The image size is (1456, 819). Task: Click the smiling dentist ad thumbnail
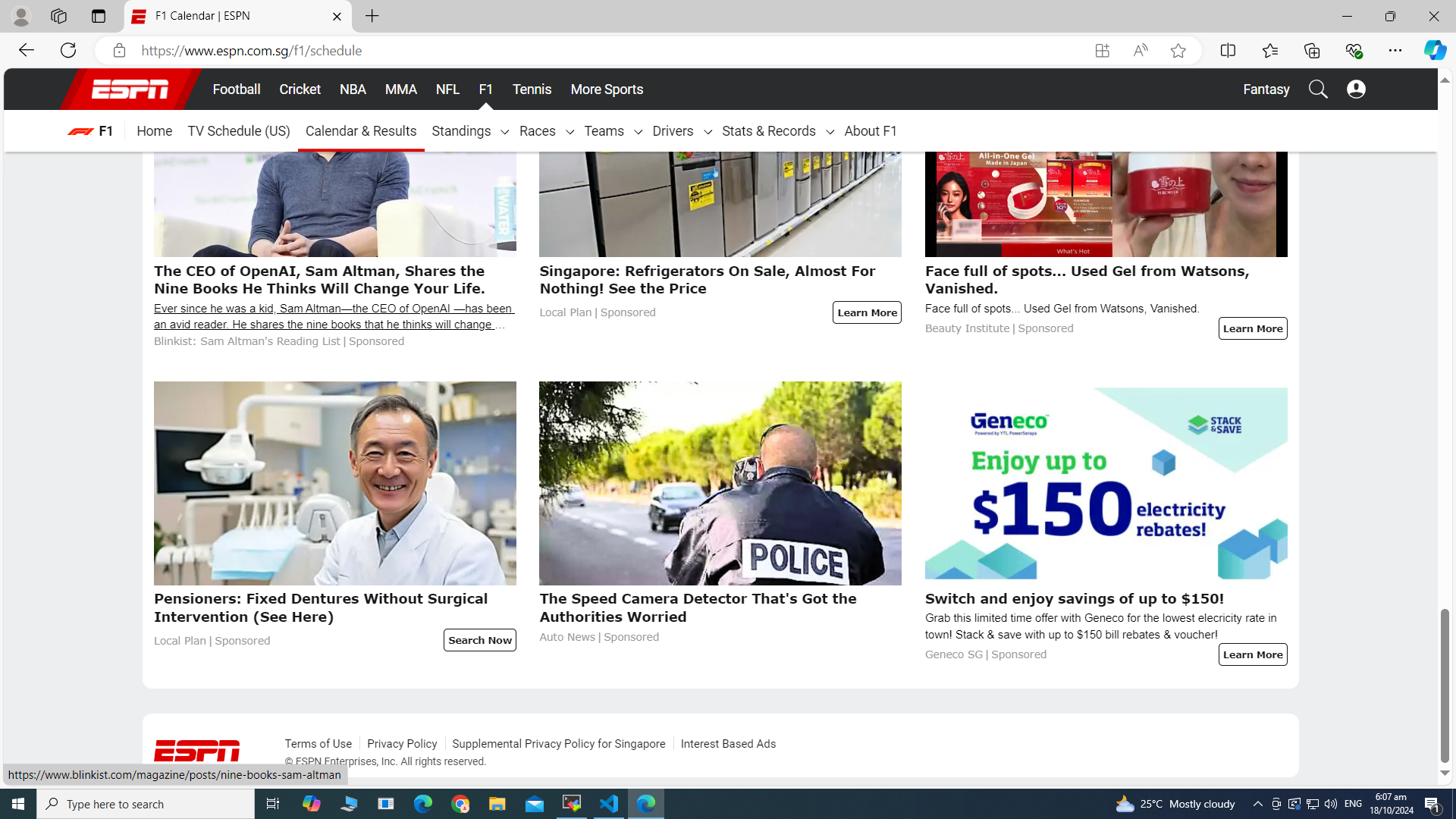click(x=335, y=483)
